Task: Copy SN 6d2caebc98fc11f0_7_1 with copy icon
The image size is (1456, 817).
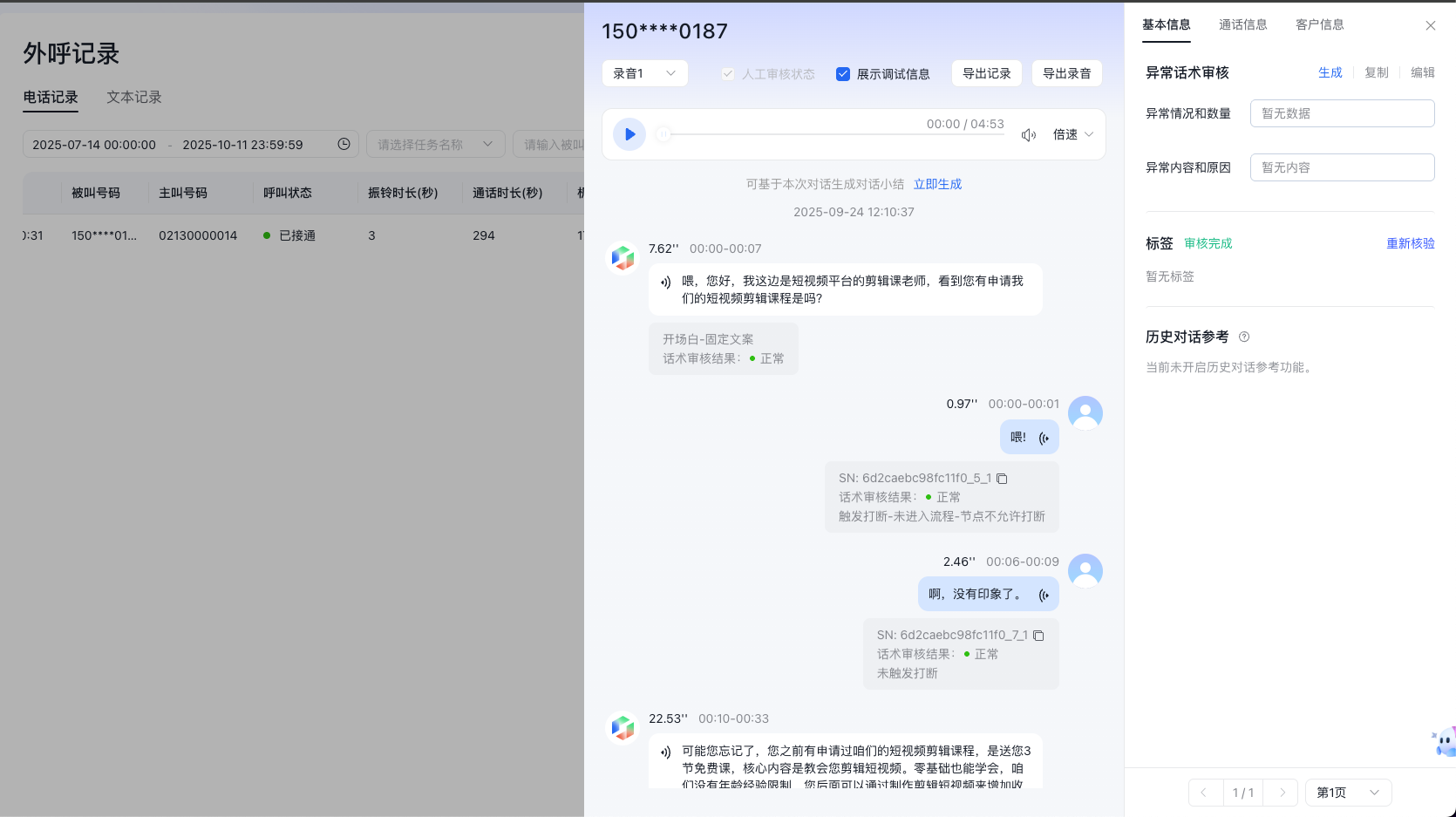Action: (1038, 636)
